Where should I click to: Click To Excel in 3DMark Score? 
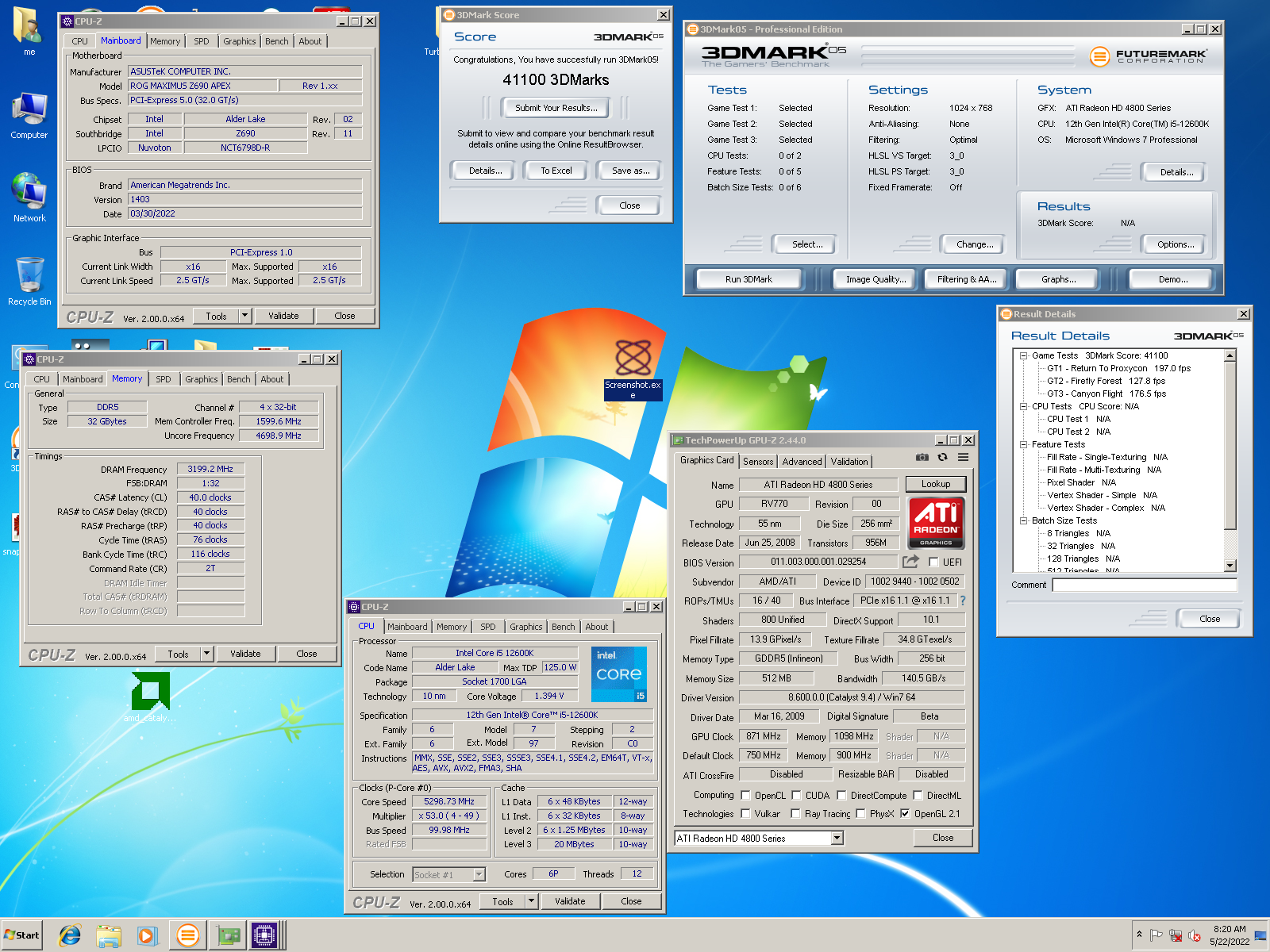click(x=556, y=171)
